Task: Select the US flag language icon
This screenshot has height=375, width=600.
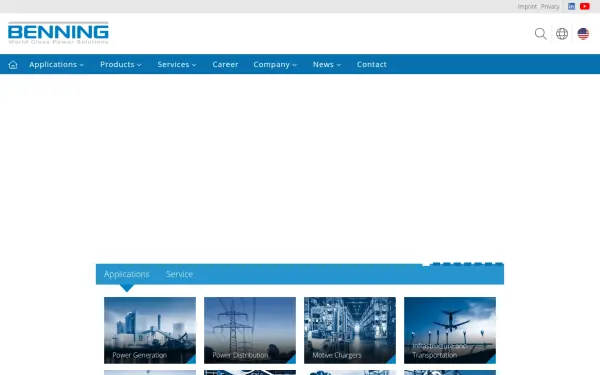Action: click(583, 34)
